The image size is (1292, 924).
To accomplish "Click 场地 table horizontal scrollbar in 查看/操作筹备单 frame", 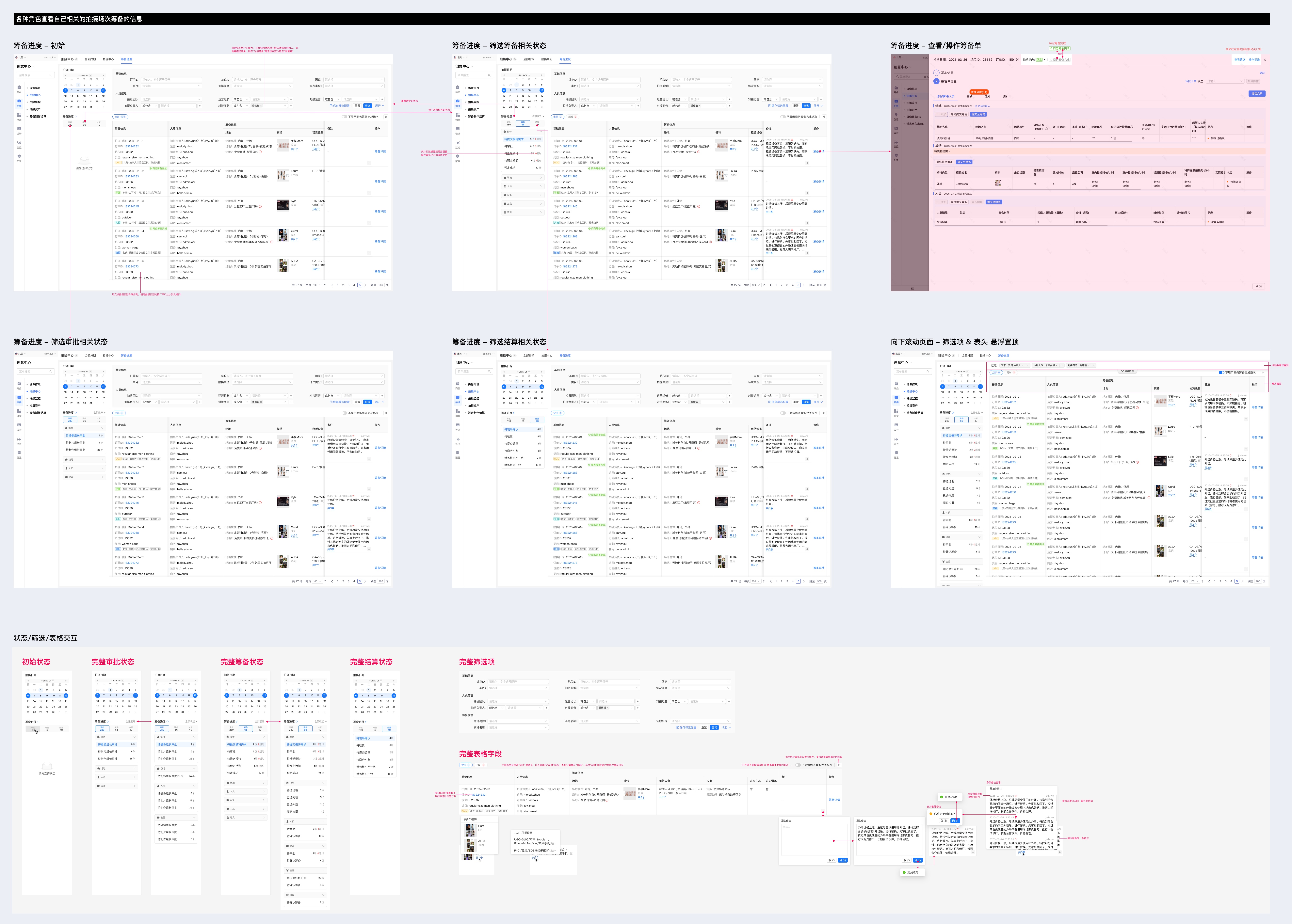I will click(1034, 142).
